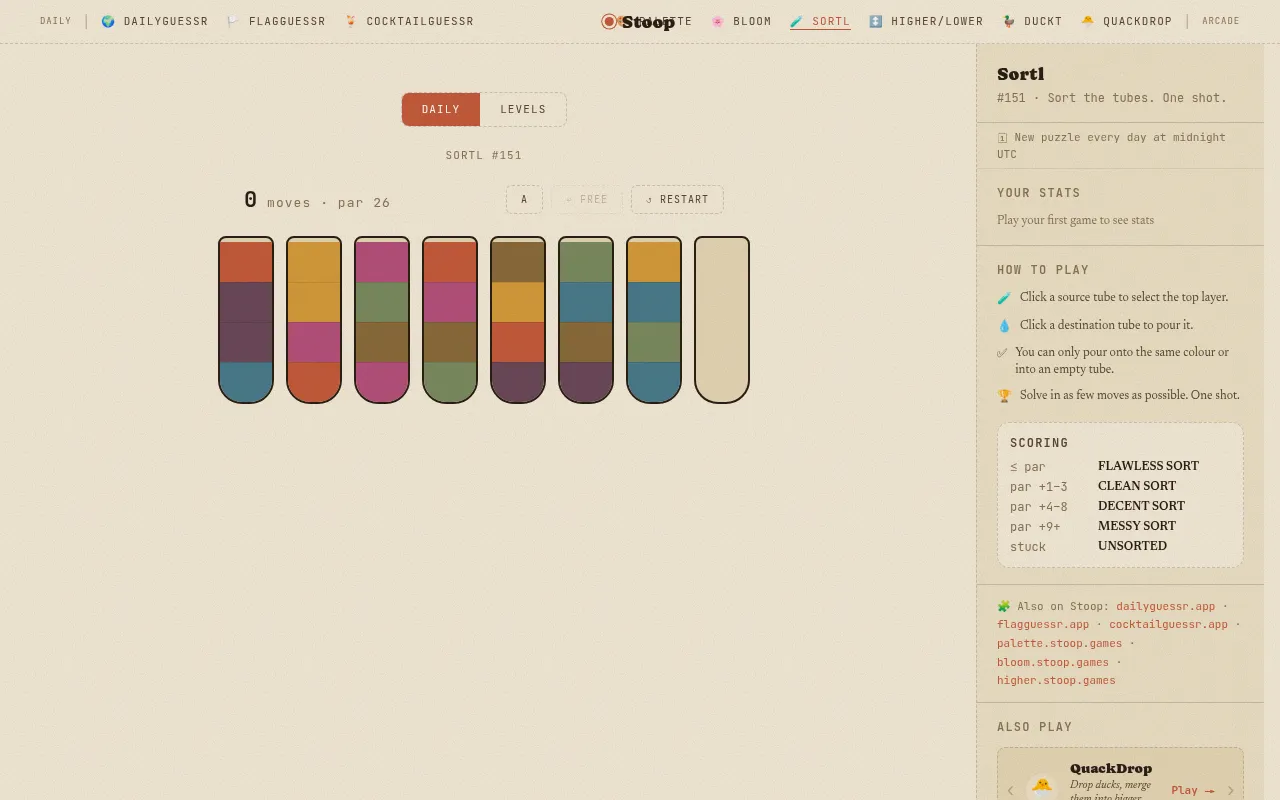Click the QuackDrop card title

pyautogui.click(x=1111, y=768)
